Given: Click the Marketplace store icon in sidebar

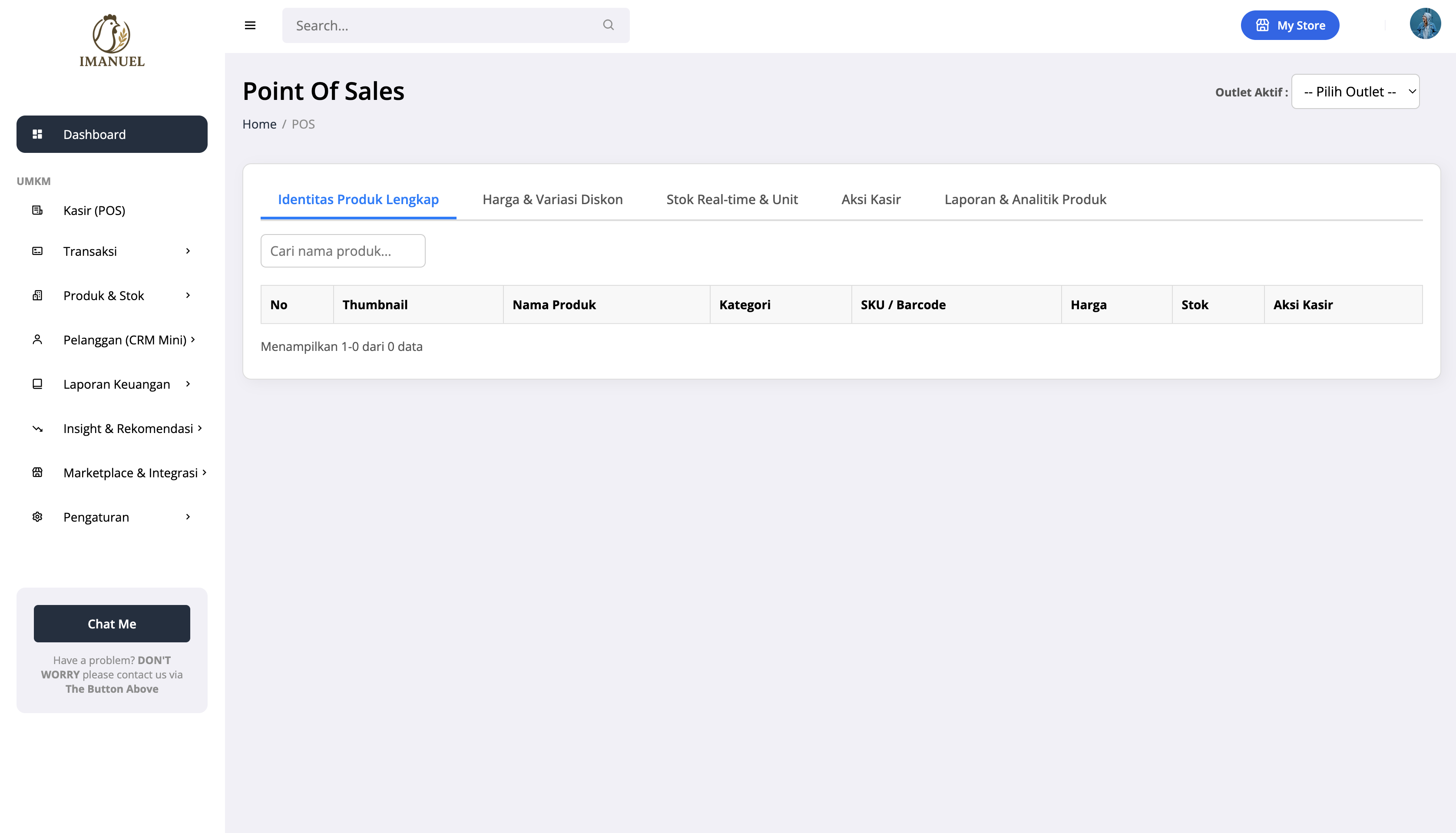Looking at the screenshot, I should coord(38,473).
